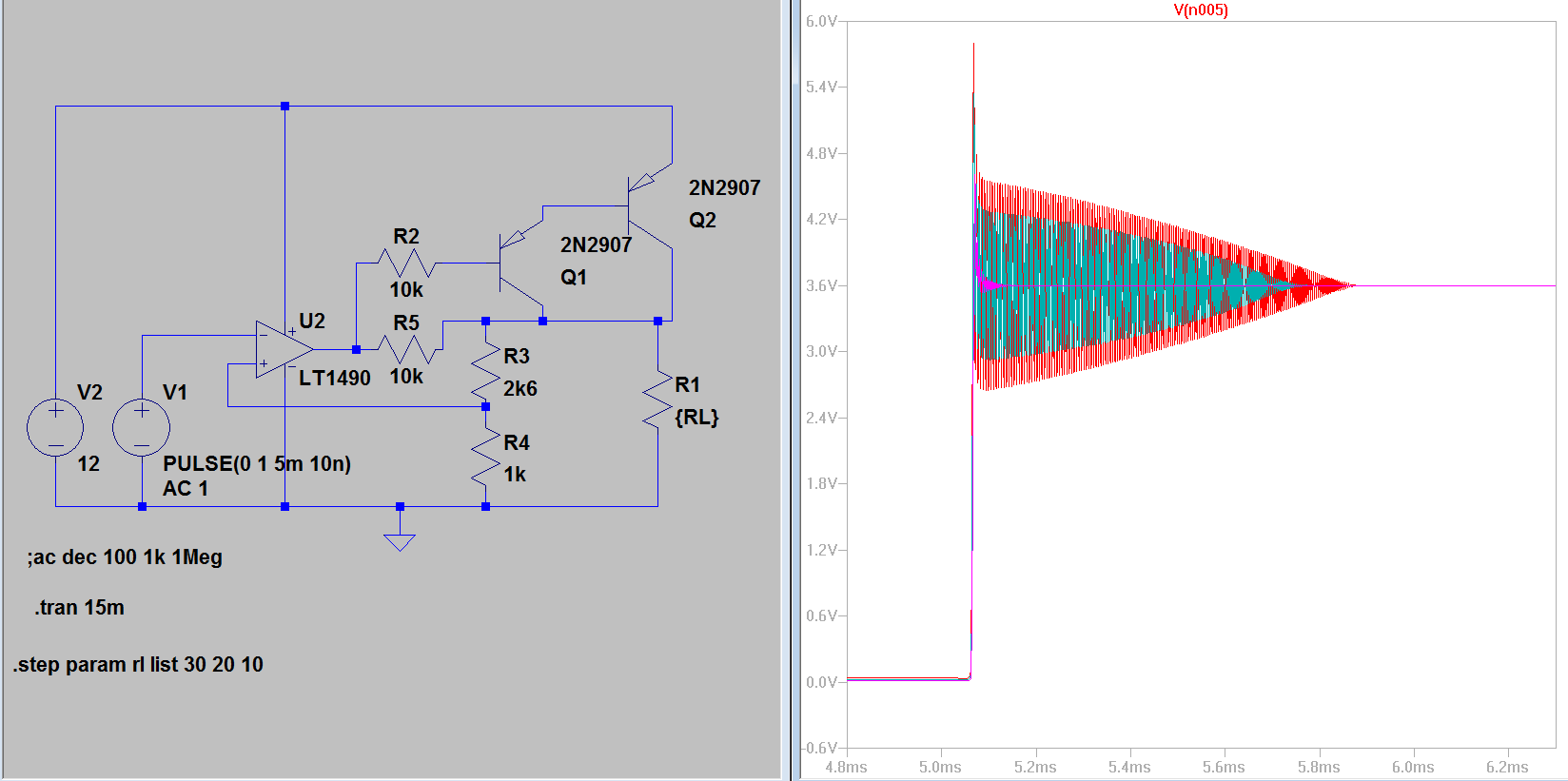Image resolution: width=1568 pixels, height=781 pixels.
Task: Select the .step param rl list directive
Action: 138,665
